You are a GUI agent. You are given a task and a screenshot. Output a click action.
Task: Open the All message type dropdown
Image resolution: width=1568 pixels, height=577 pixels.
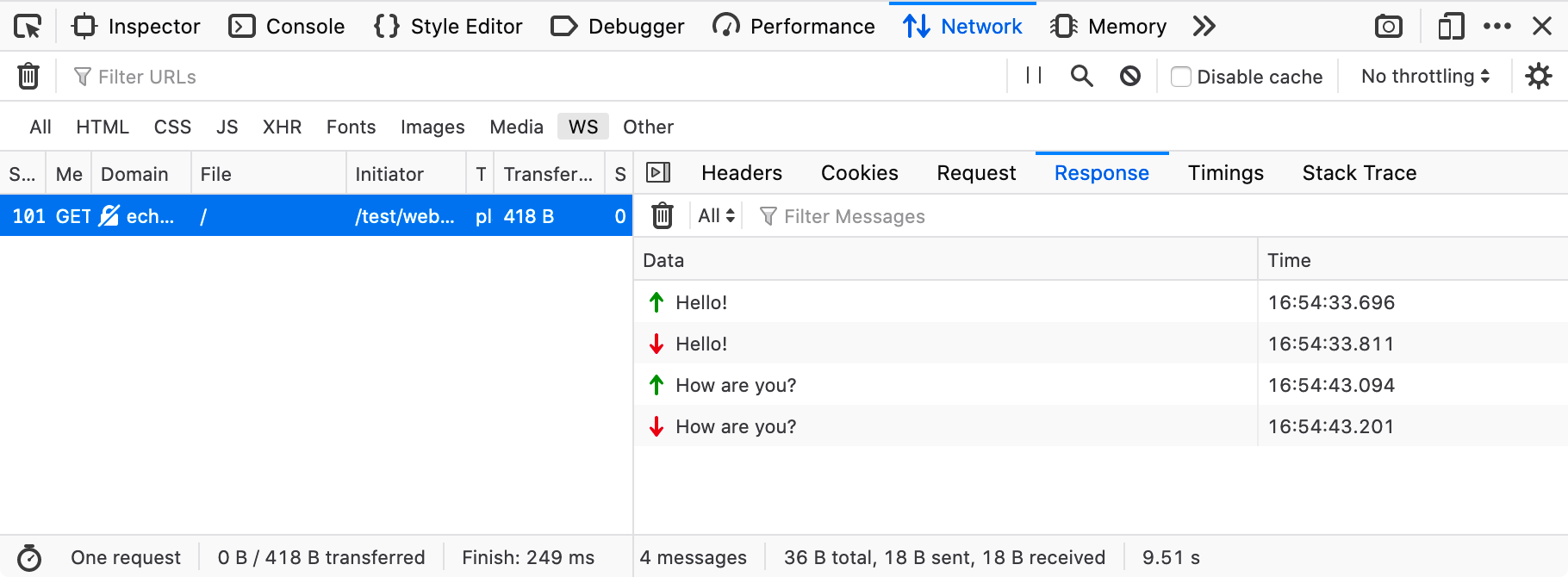(717, 216)
